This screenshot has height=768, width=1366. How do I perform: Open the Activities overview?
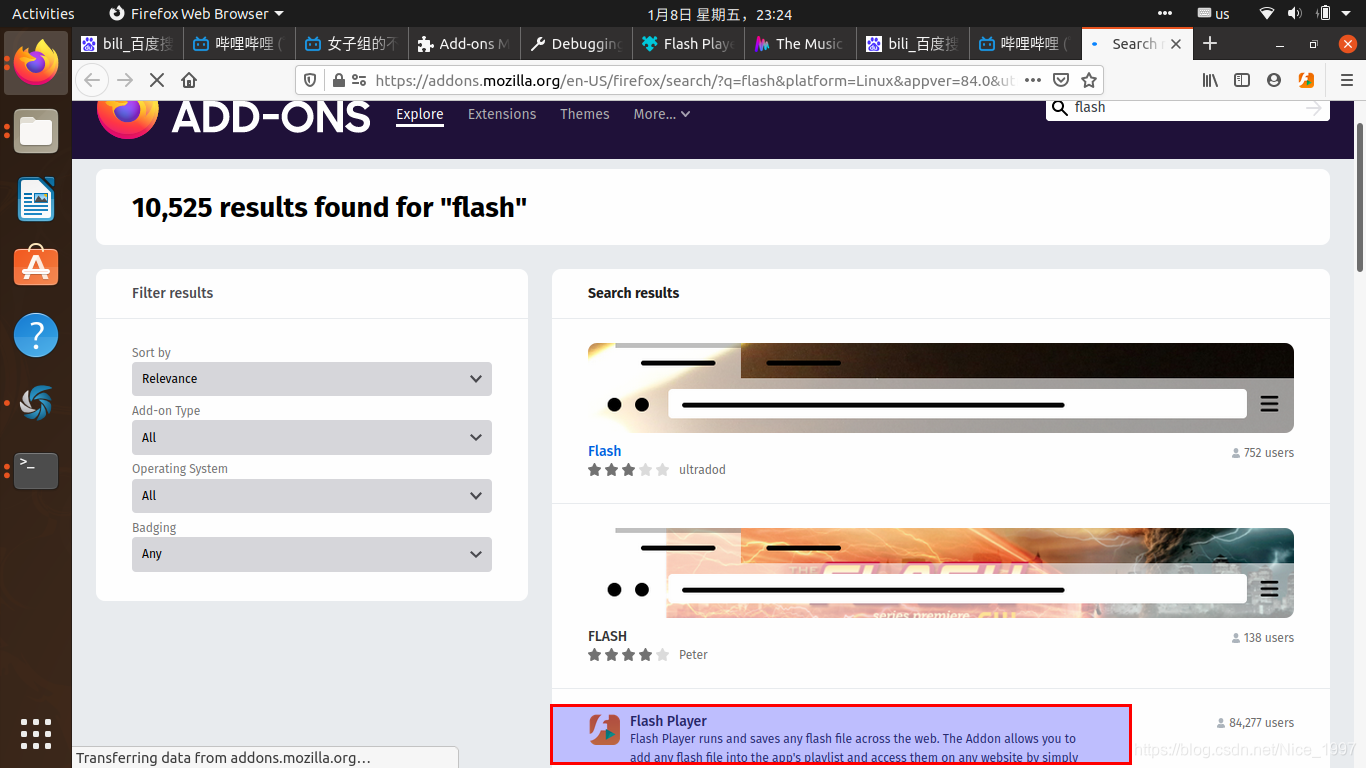tap(43, 13)
